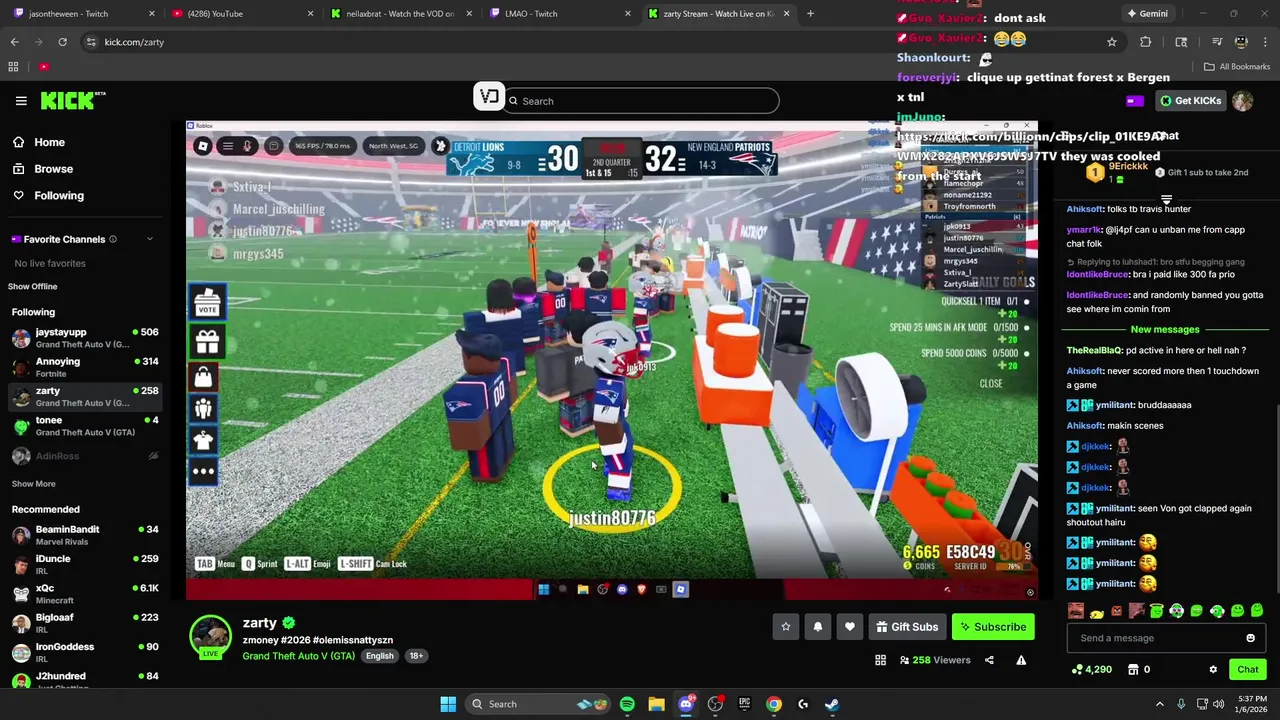Click the KICK logo
The image size is (1280, 720).
(73, 101)
